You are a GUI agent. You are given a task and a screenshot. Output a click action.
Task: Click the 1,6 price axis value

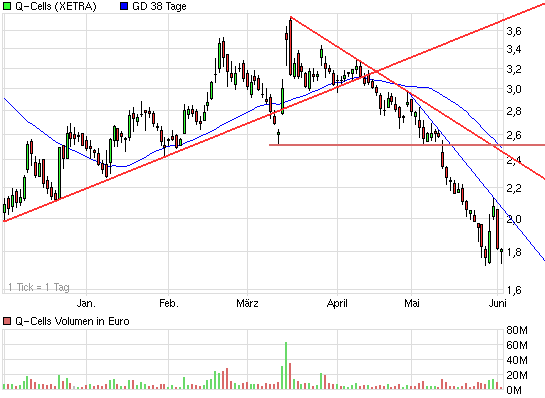[x=514, y=290]
